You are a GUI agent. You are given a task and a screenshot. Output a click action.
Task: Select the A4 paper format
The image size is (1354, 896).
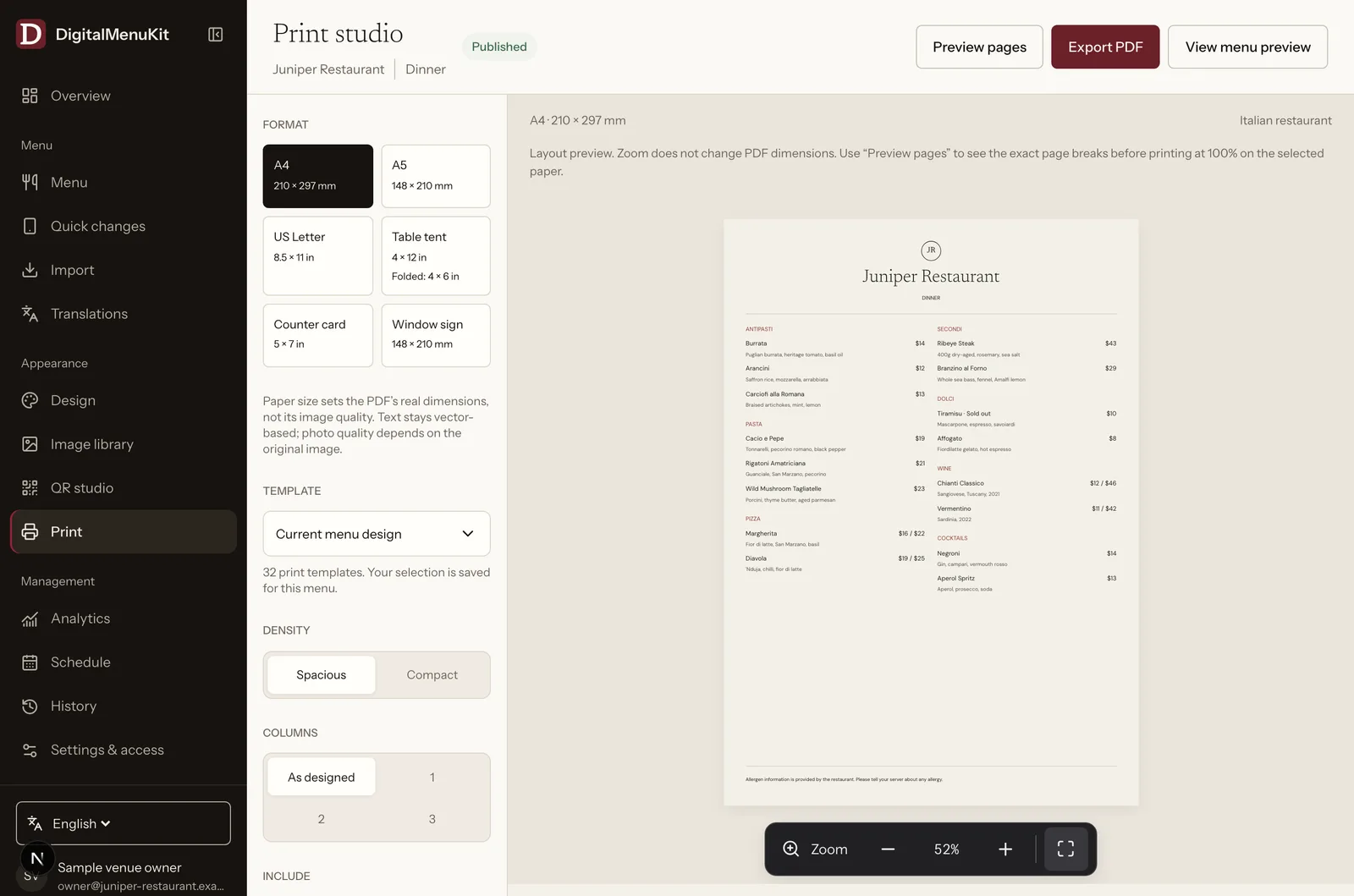pos(317,176)
